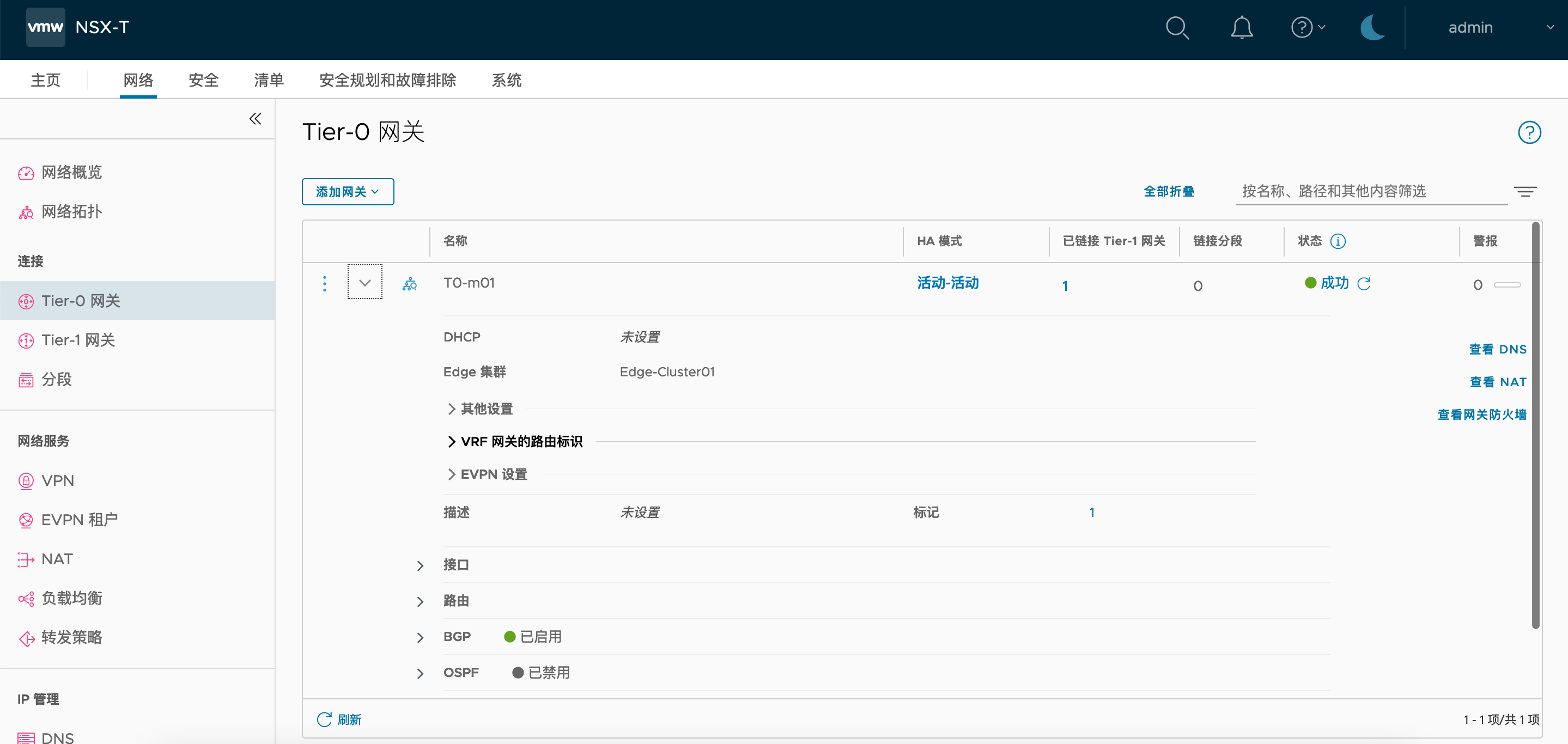This screenshot has width=1568, height=744.
Task: Open the 查看网关防火墙 link
Action: [1481, 415]
